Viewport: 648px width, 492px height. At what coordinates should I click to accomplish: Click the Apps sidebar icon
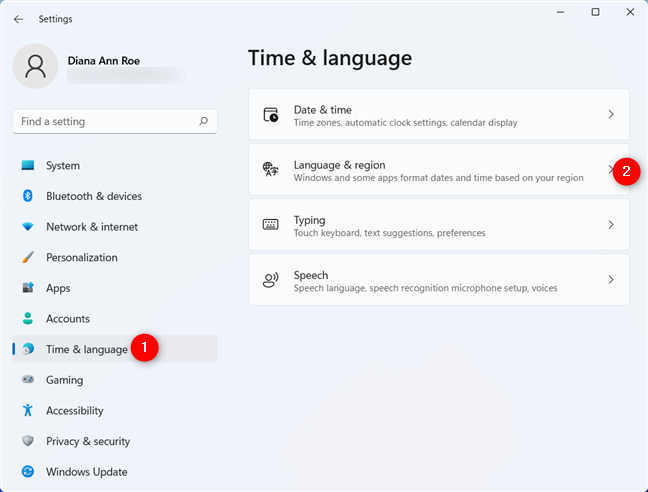pos(28,288)
